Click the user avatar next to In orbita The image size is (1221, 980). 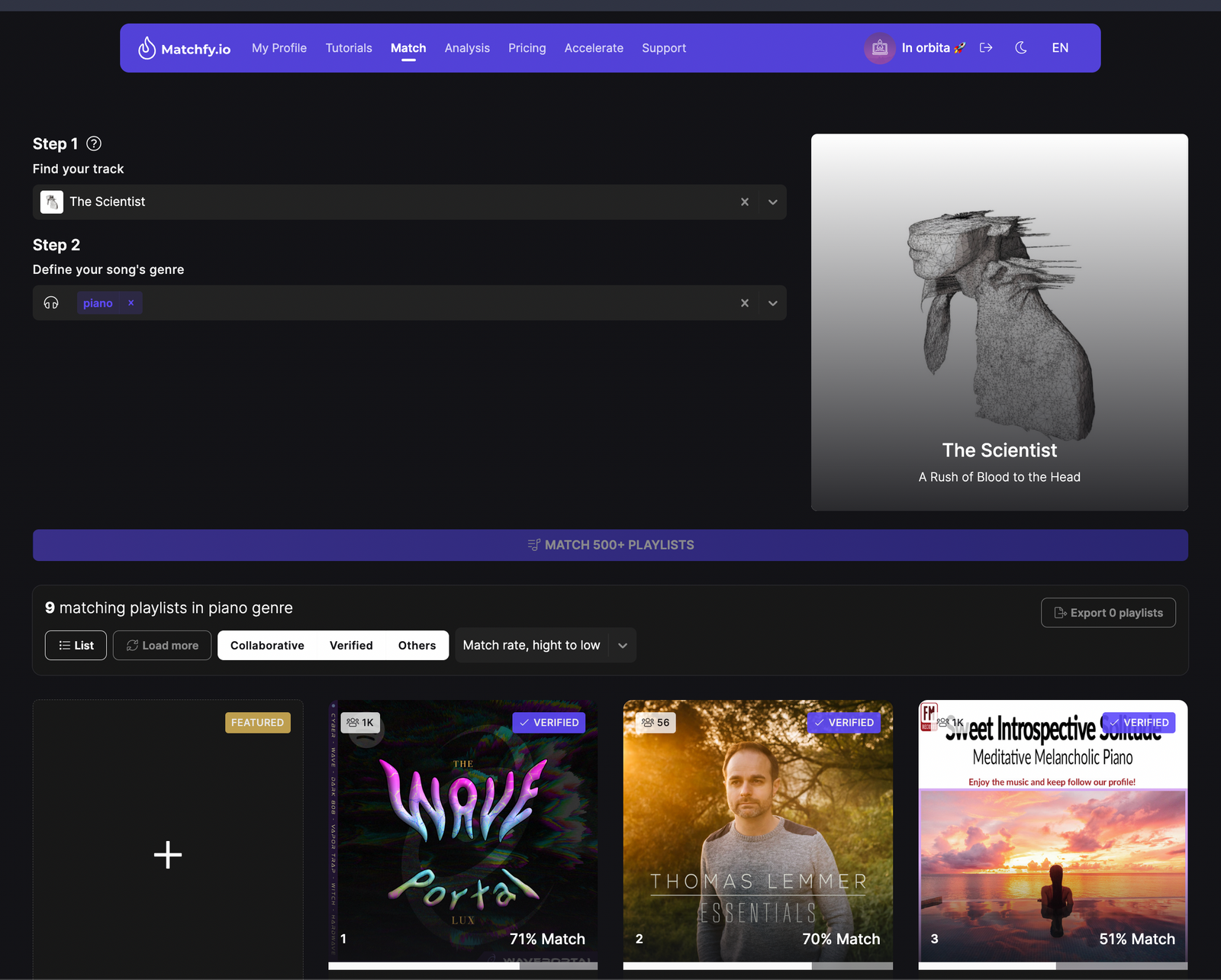(879, 47)
